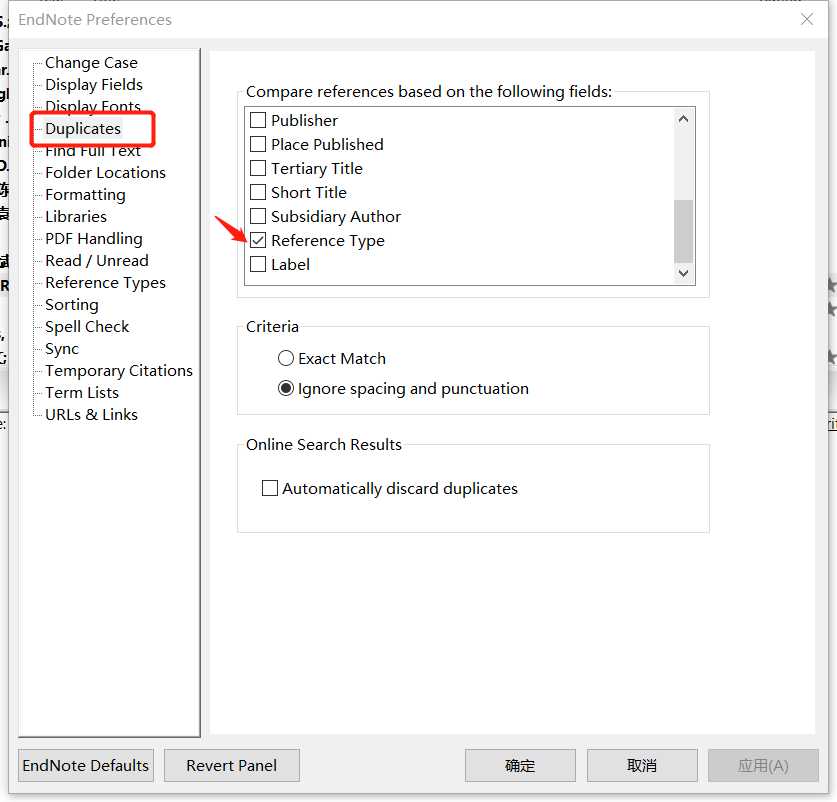Select Change Case in the preferences tree
This screenshot has height=802, width=837.
point(91,63)
